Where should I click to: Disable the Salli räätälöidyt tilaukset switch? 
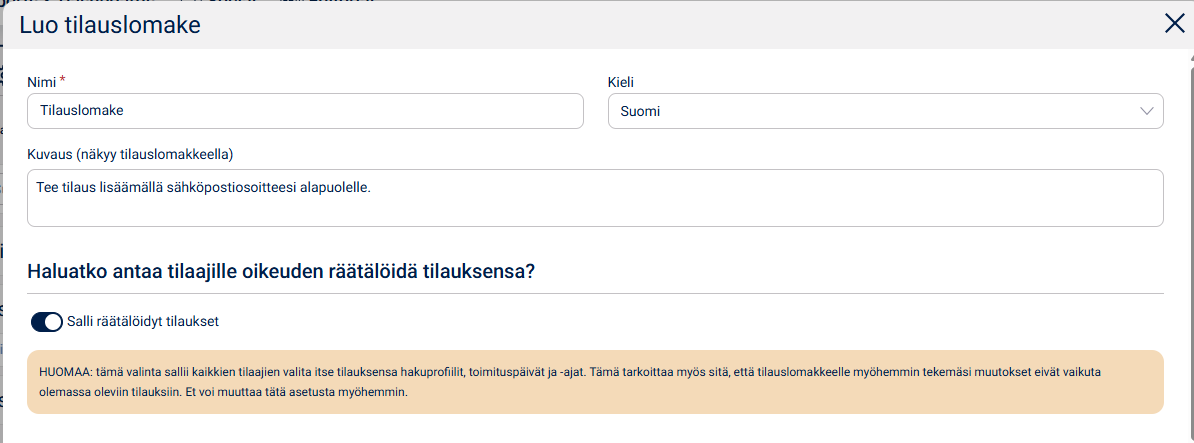[47, 322]
